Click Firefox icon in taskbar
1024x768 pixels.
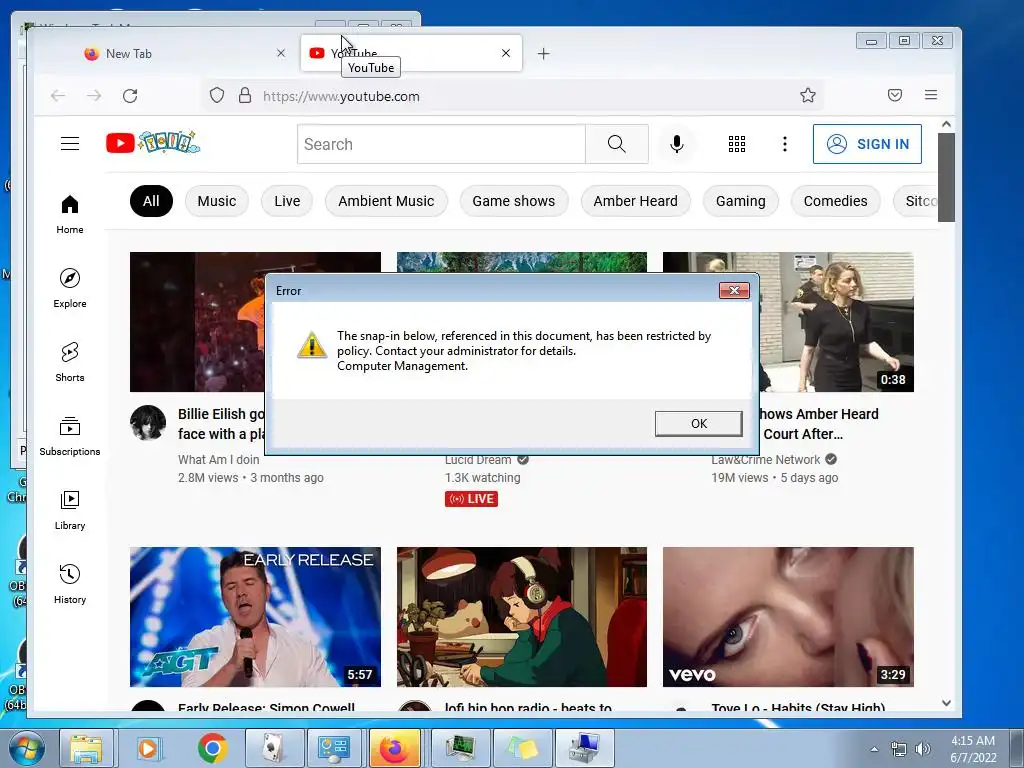(394, 748)
